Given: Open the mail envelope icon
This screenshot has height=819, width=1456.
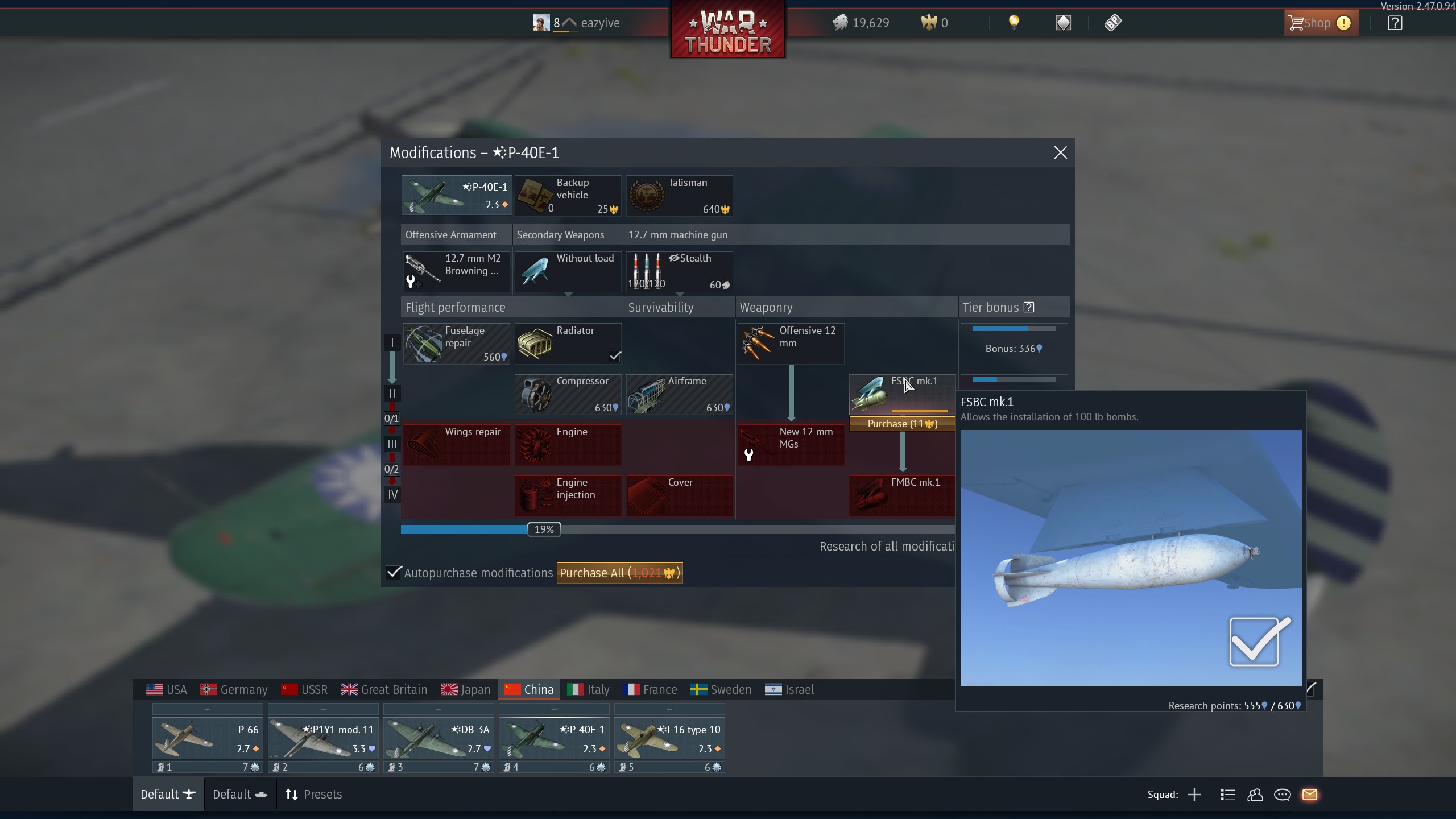Looking at the screenshot, I should [1309, 795].
